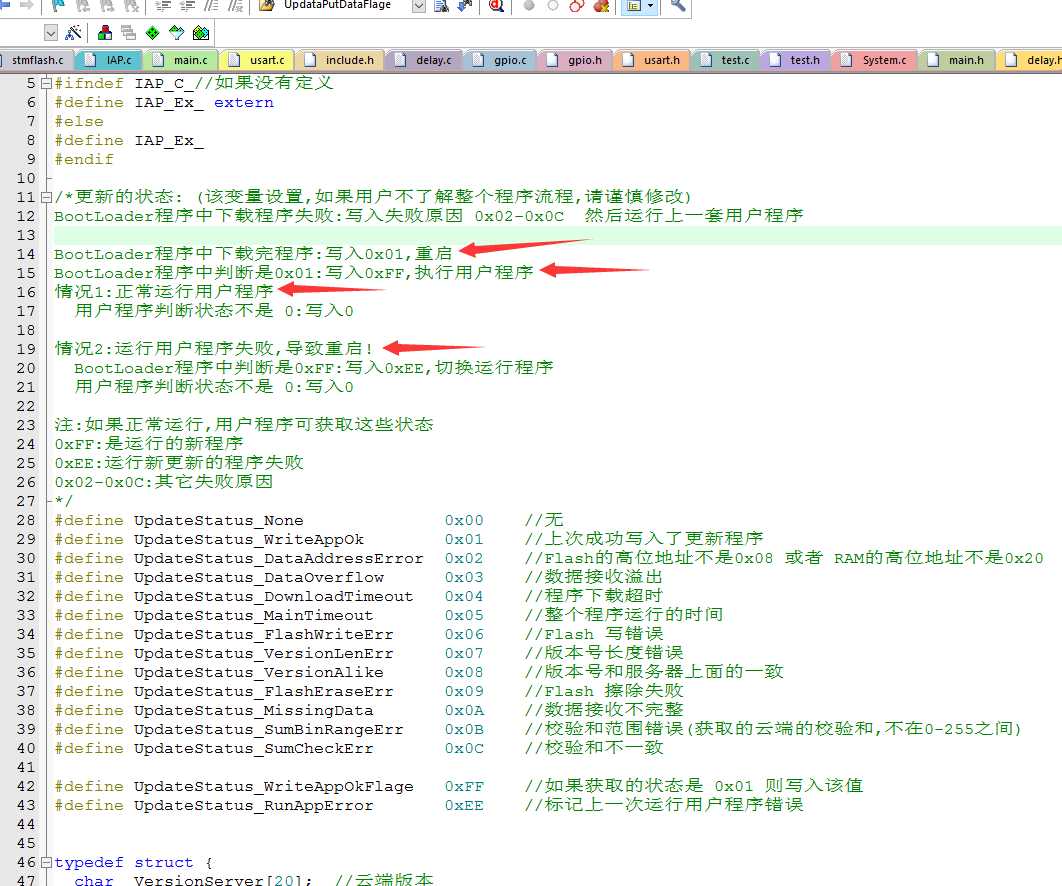Uncomment the selection
1062x886 pixels.
click(x=236, y=6)
